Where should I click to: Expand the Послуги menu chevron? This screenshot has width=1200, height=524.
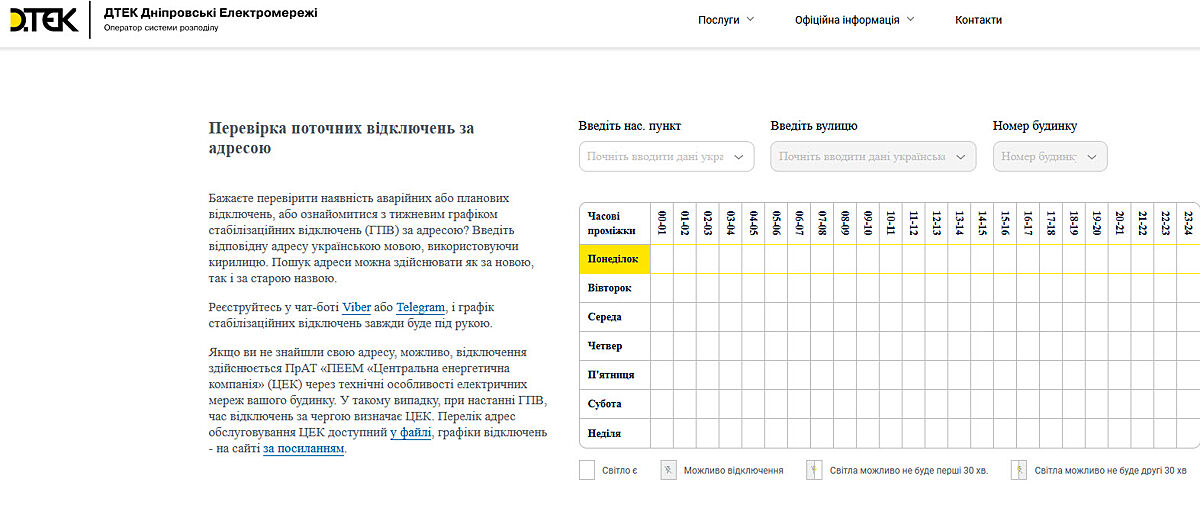click(751, 19)
